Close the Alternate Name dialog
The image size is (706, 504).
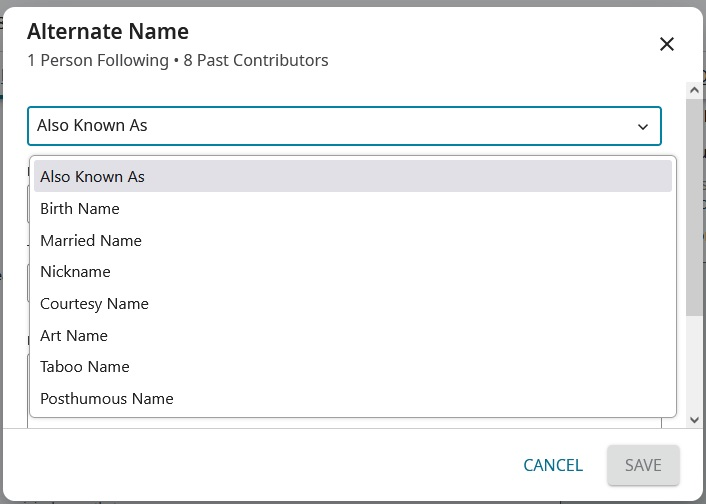click(x=667, y=44)
